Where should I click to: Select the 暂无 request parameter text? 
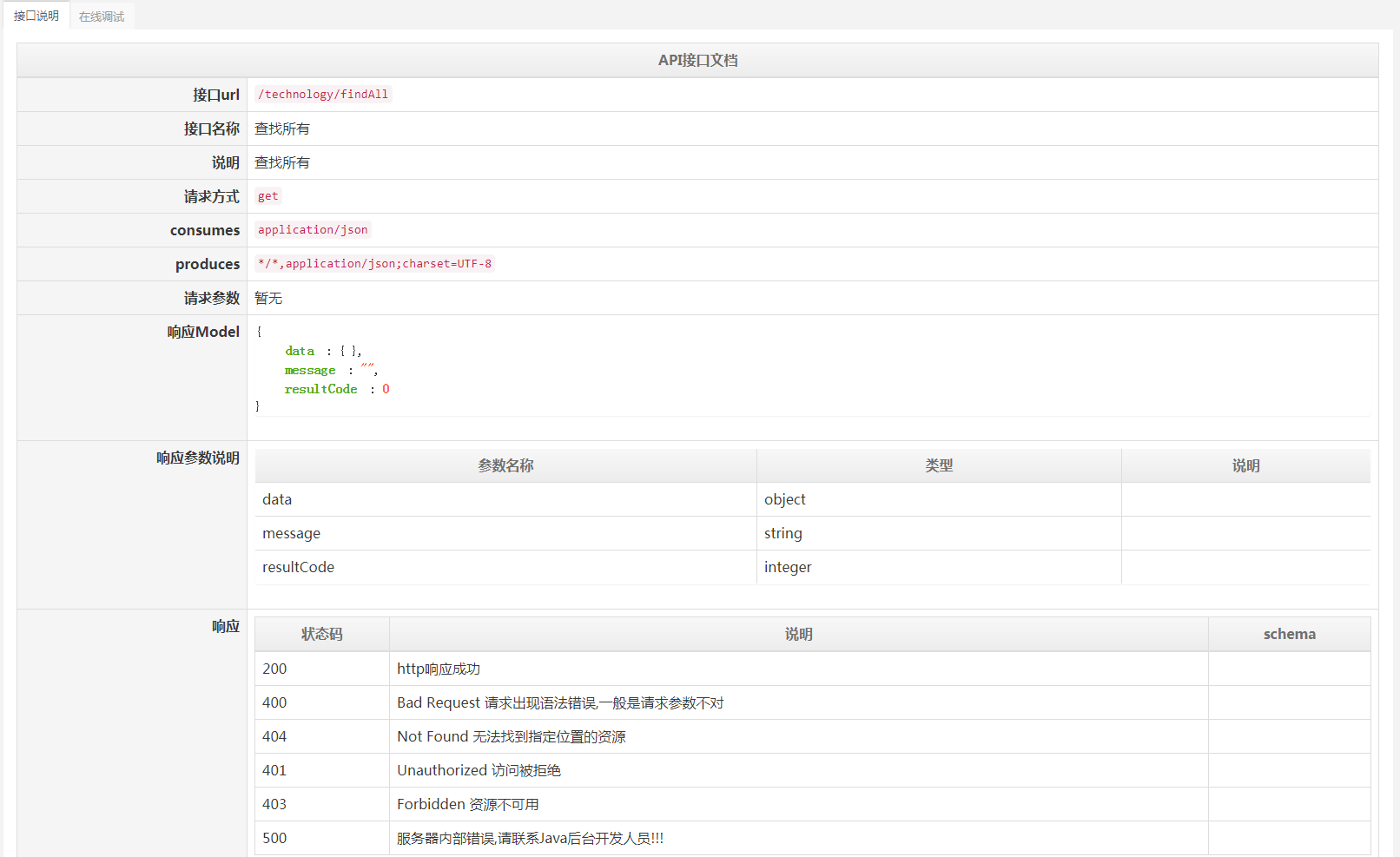268,297
